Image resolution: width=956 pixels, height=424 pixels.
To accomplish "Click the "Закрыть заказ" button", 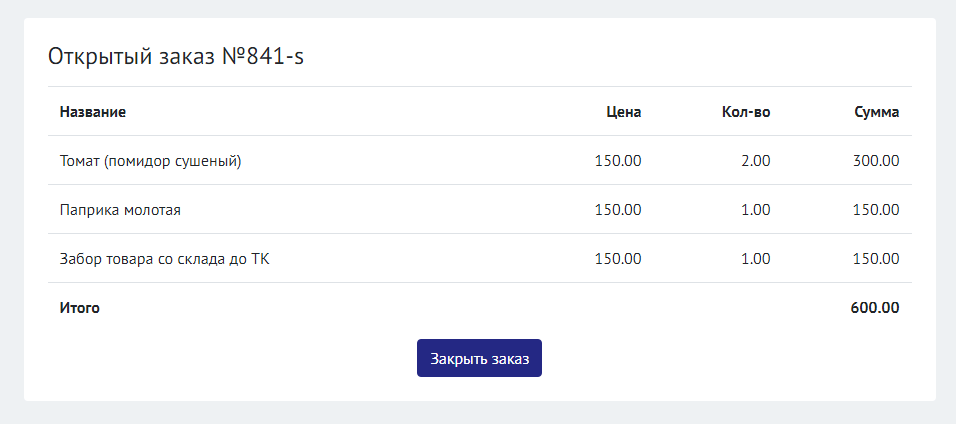I will click(x=479, y=358).
